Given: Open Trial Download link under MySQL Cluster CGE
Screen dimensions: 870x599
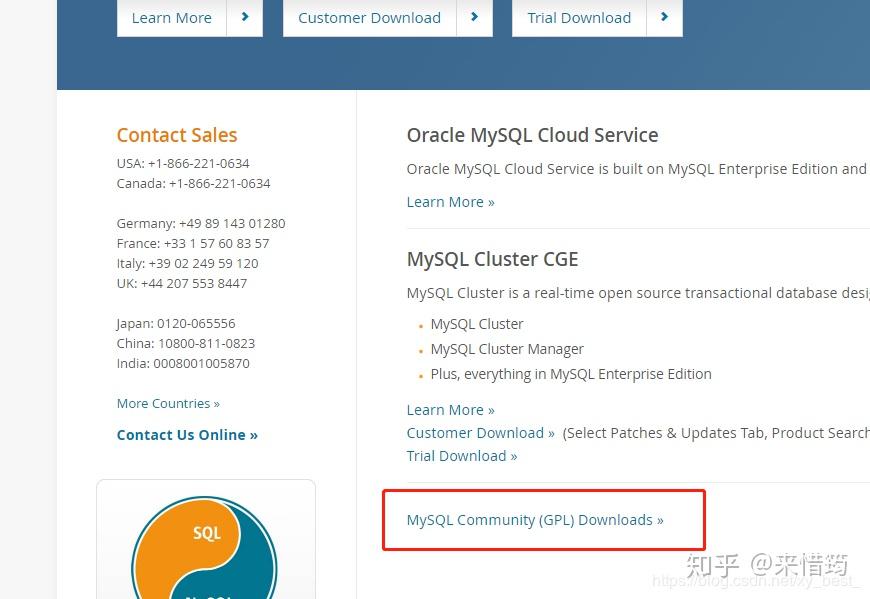Looking at the screenshot, I should 462,456.
